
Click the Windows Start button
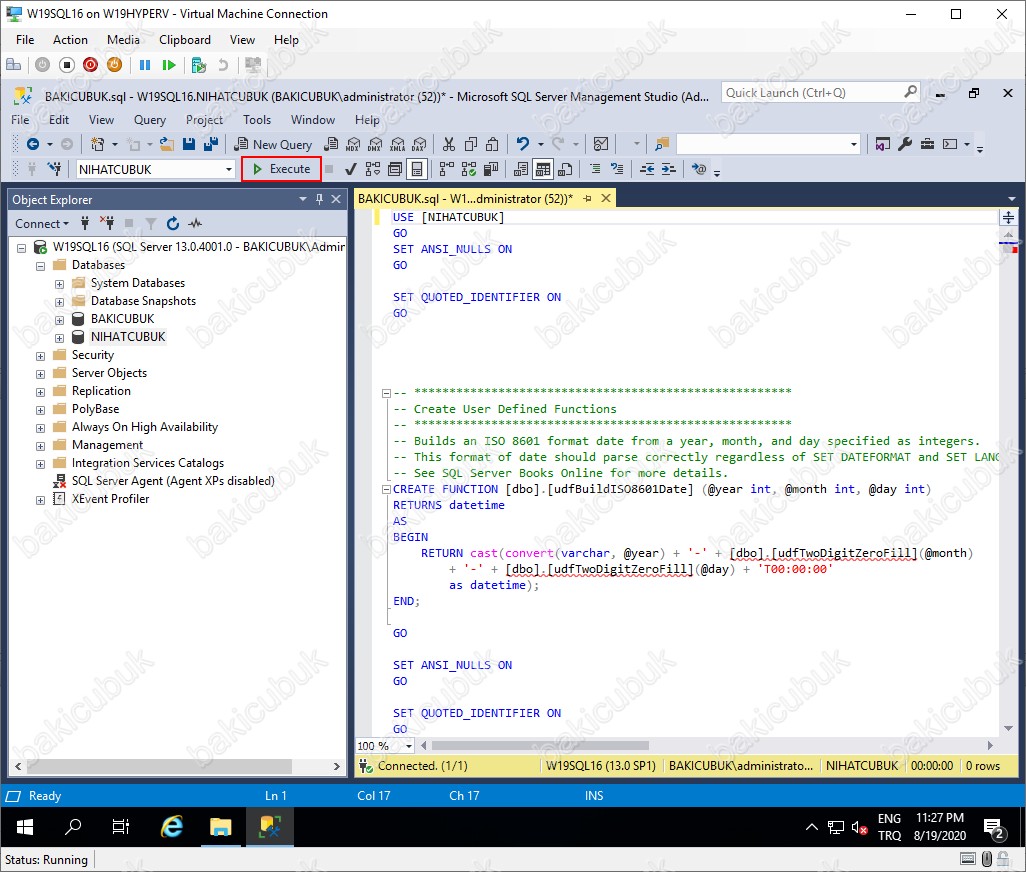(24, 827)
